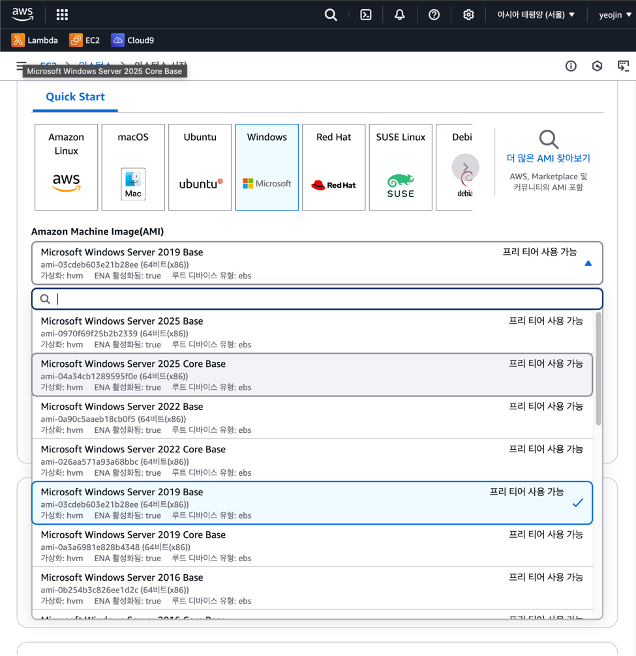Open the yeojin account menu
Image resolution: width=636 pixels, height=656 pixels.
click(x=615, y=15)
